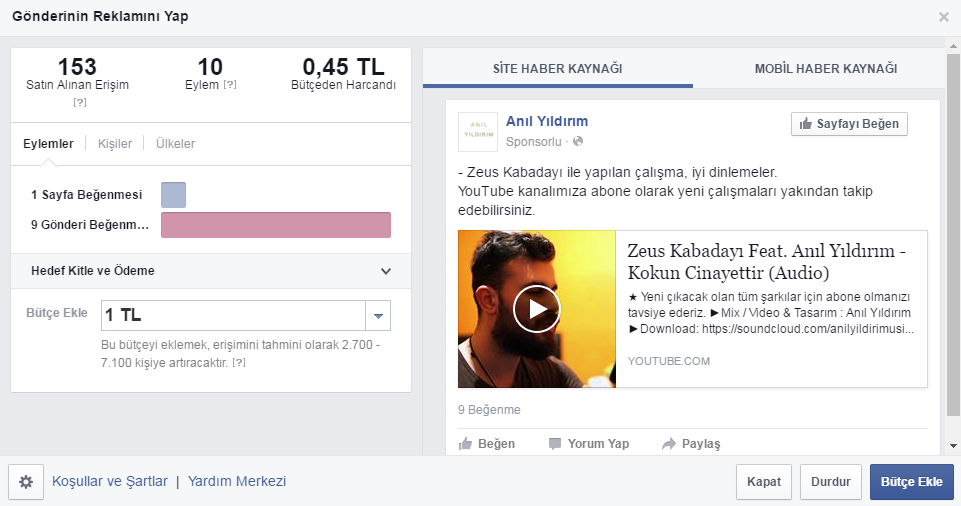
Task: Select the Mobil Haber Kaynağı preview tab
Action: pos(825,69)
